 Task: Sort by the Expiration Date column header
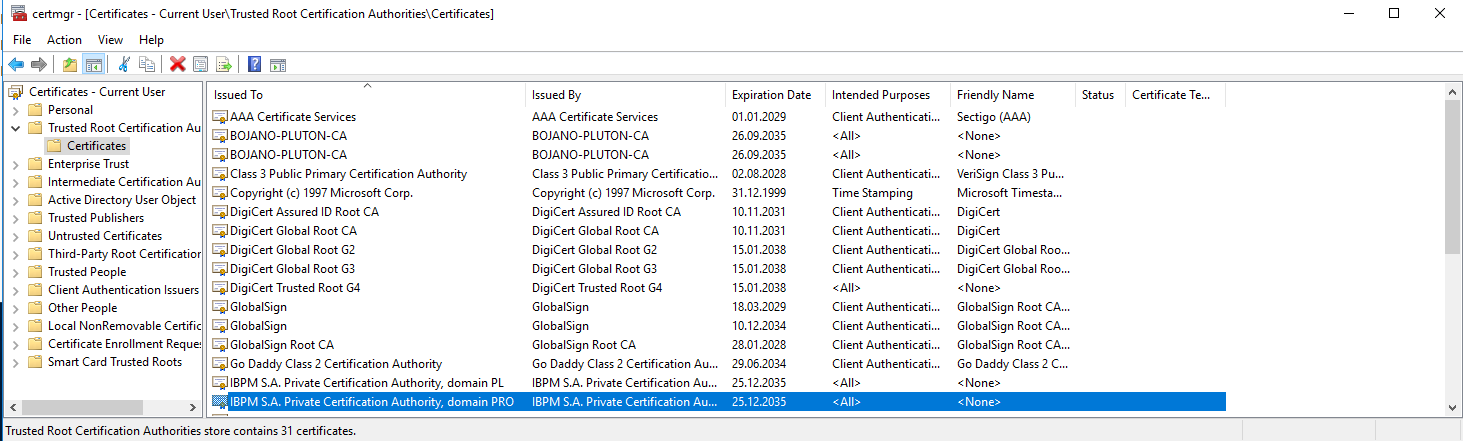775,95
